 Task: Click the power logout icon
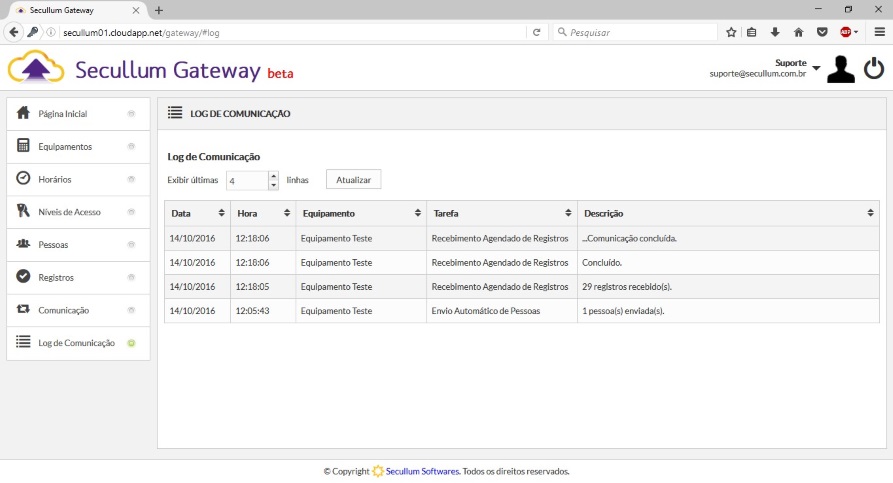click(873, 69)
